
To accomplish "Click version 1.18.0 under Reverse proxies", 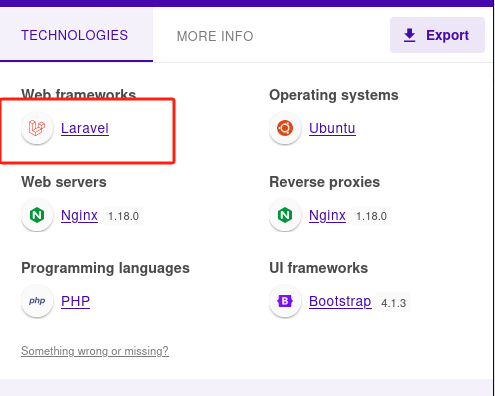I will (371, 216).
